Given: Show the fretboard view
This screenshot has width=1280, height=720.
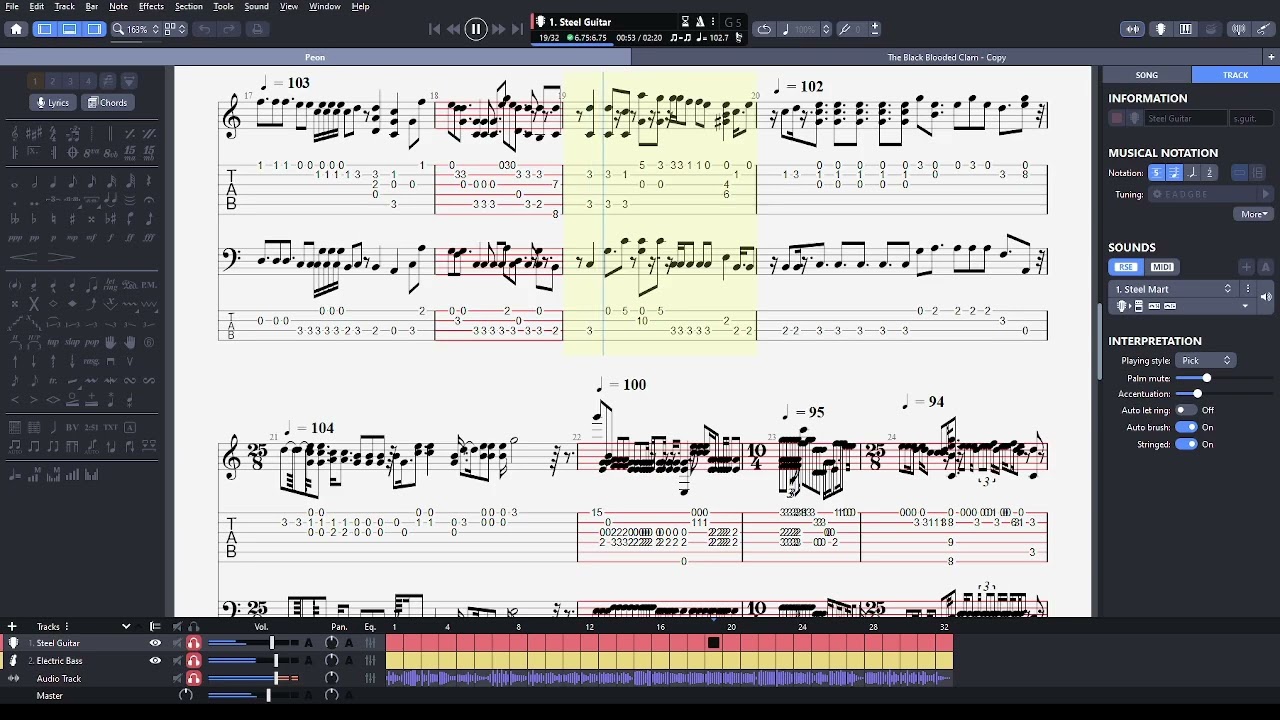Looking at the screenshot, I should coord(1161,29).
